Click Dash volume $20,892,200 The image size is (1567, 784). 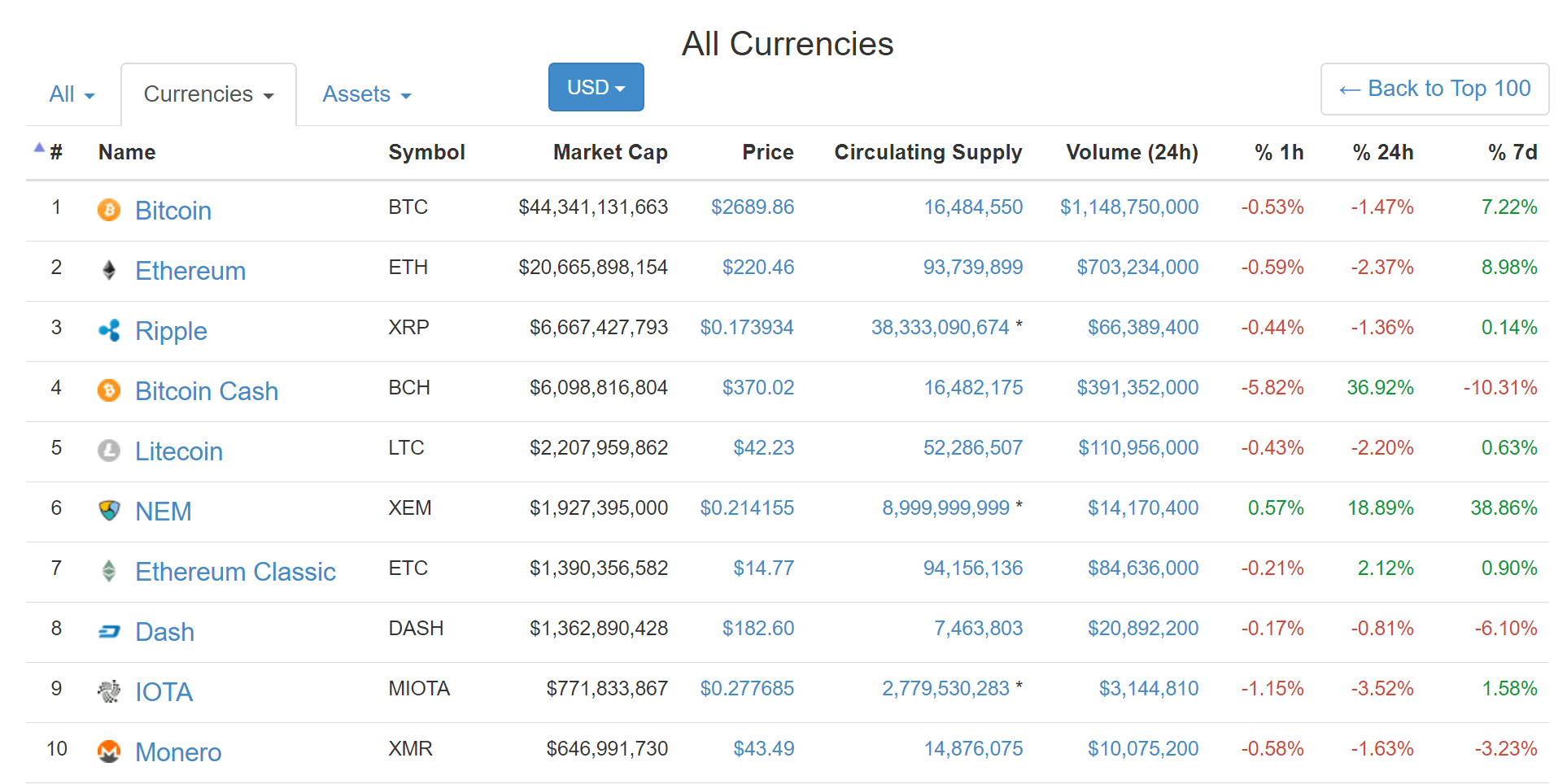[x=1143, y=629]
